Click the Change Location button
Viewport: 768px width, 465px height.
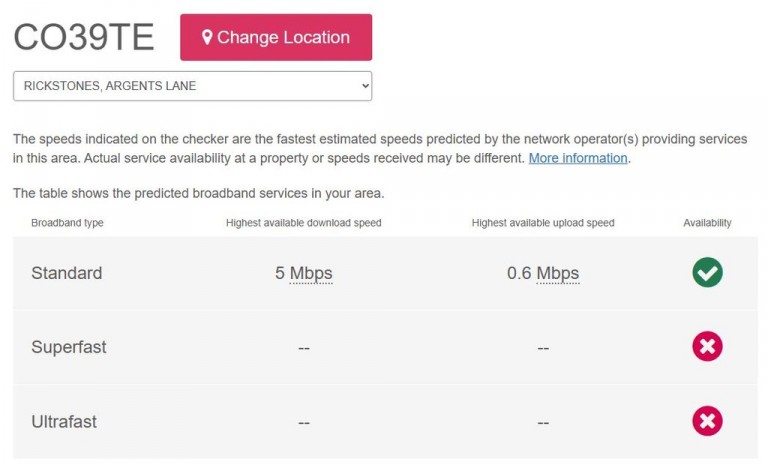tap(276, 37)
